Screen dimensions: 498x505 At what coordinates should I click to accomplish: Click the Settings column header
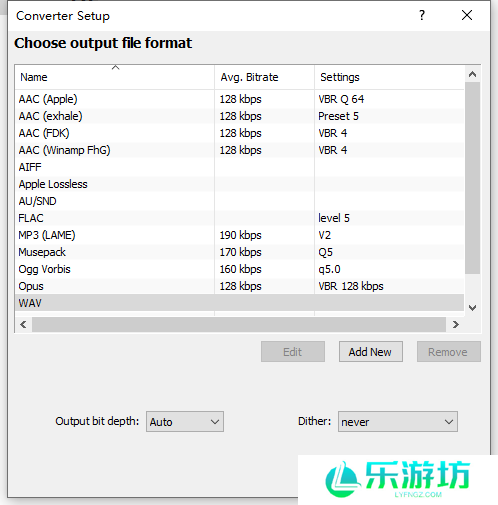[389, 77]
